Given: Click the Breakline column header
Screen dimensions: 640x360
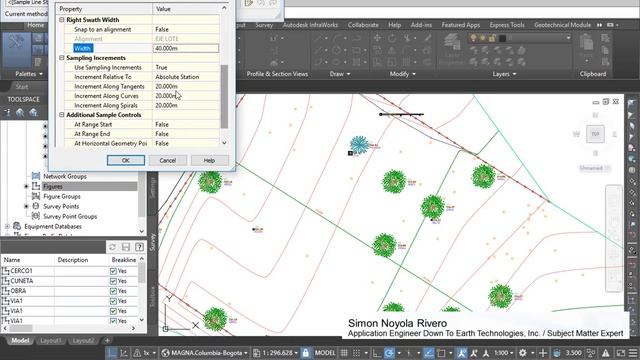Looking at the screenshot, I should [x=124, y=260].
